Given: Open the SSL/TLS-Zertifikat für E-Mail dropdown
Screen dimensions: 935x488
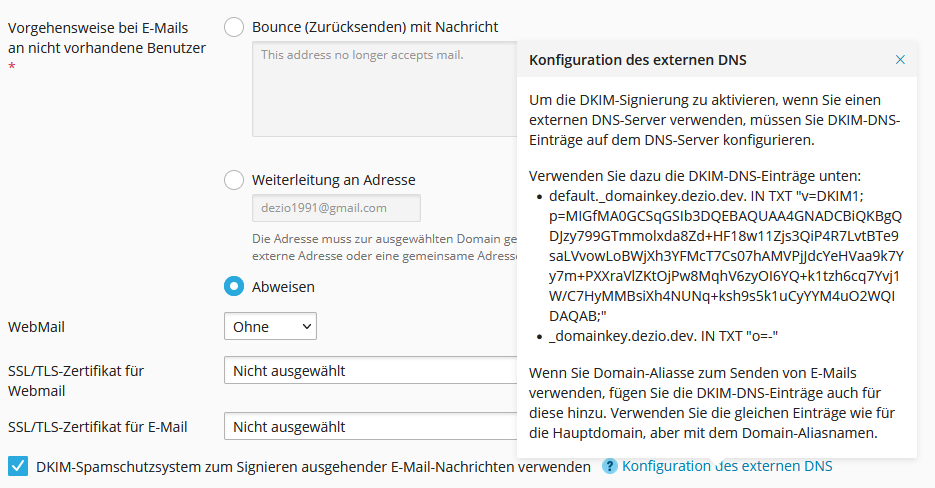Looking at the screenshot, I should tap(370, 427).
